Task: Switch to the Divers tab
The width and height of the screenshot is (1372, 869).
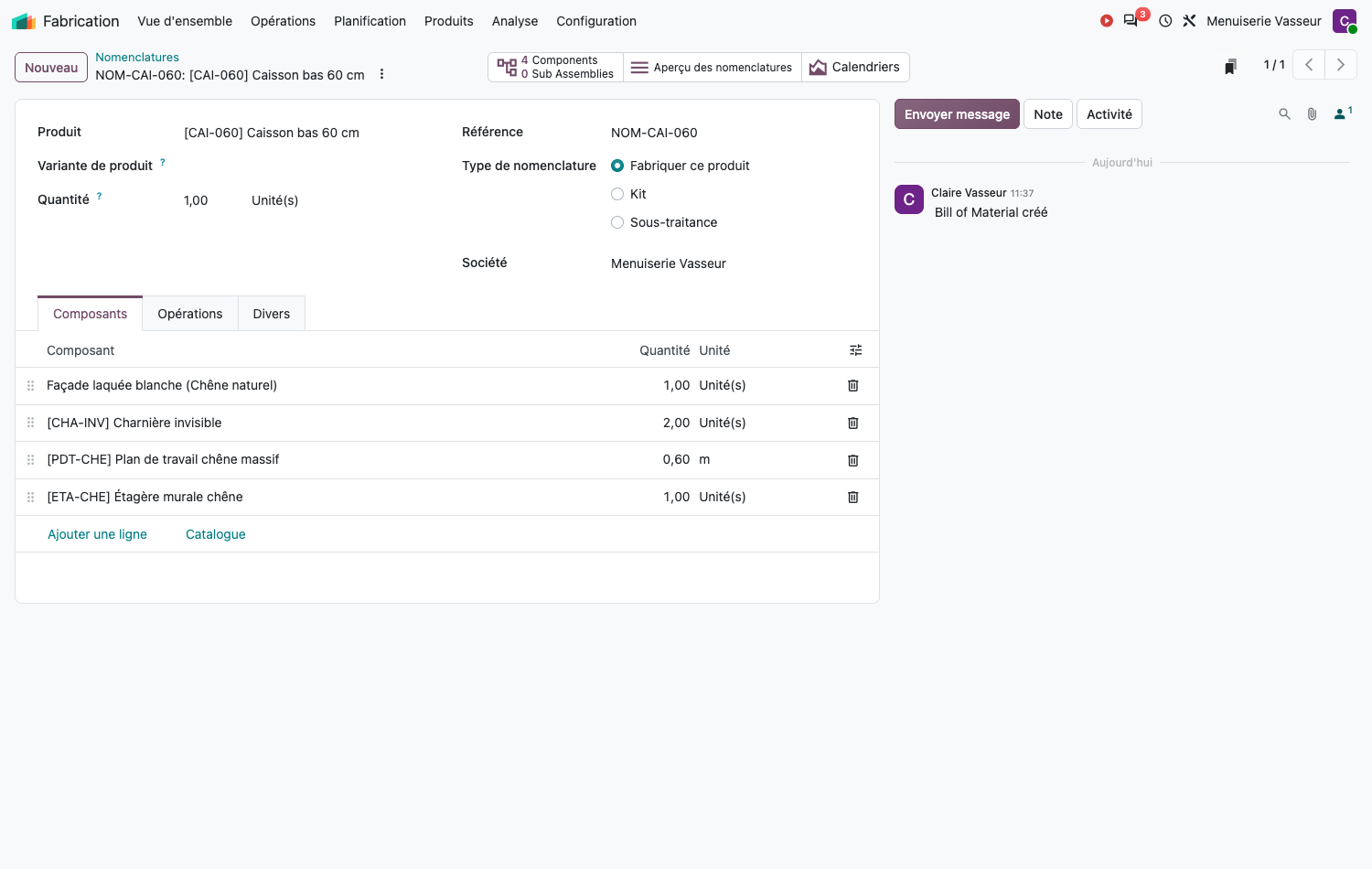Action: 272,314
